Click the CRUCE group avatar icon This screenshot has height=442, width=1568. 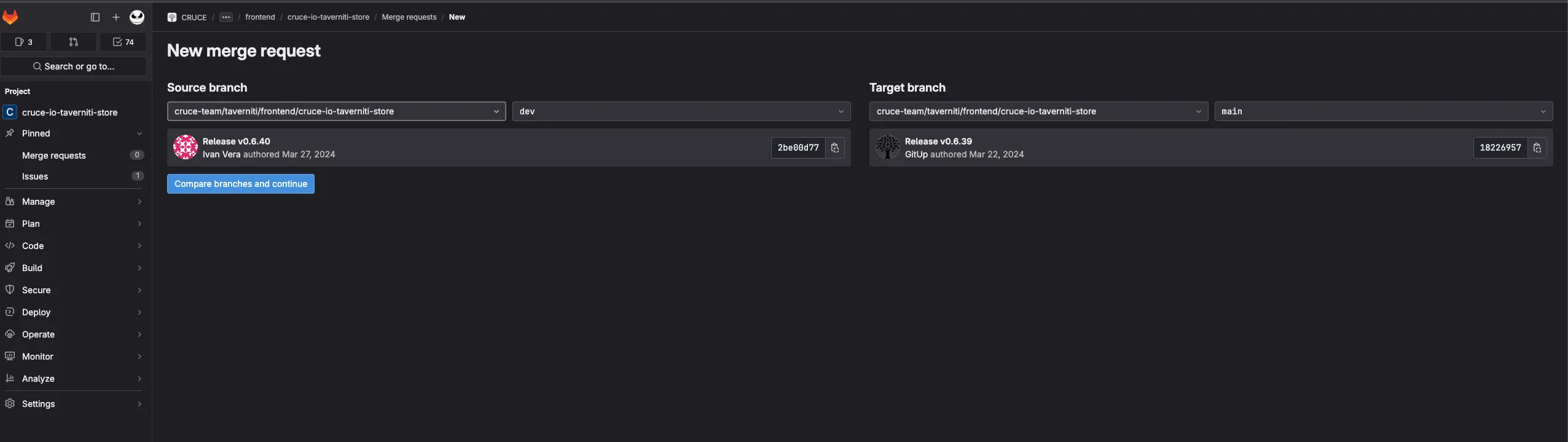172,17
